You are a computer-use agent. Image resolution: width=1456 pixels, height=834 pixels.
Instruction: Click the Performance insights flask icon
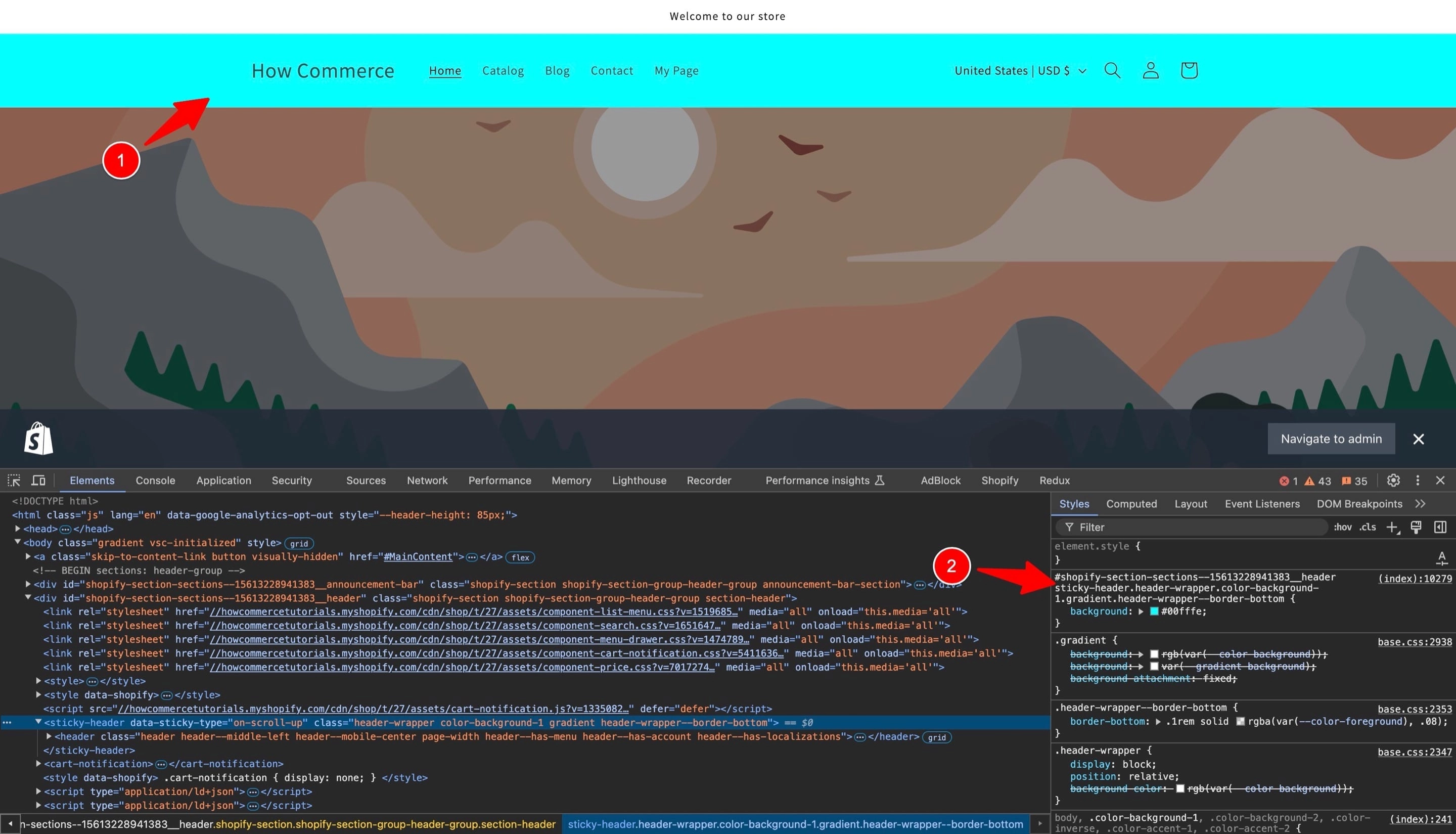(x=880, y=480)
